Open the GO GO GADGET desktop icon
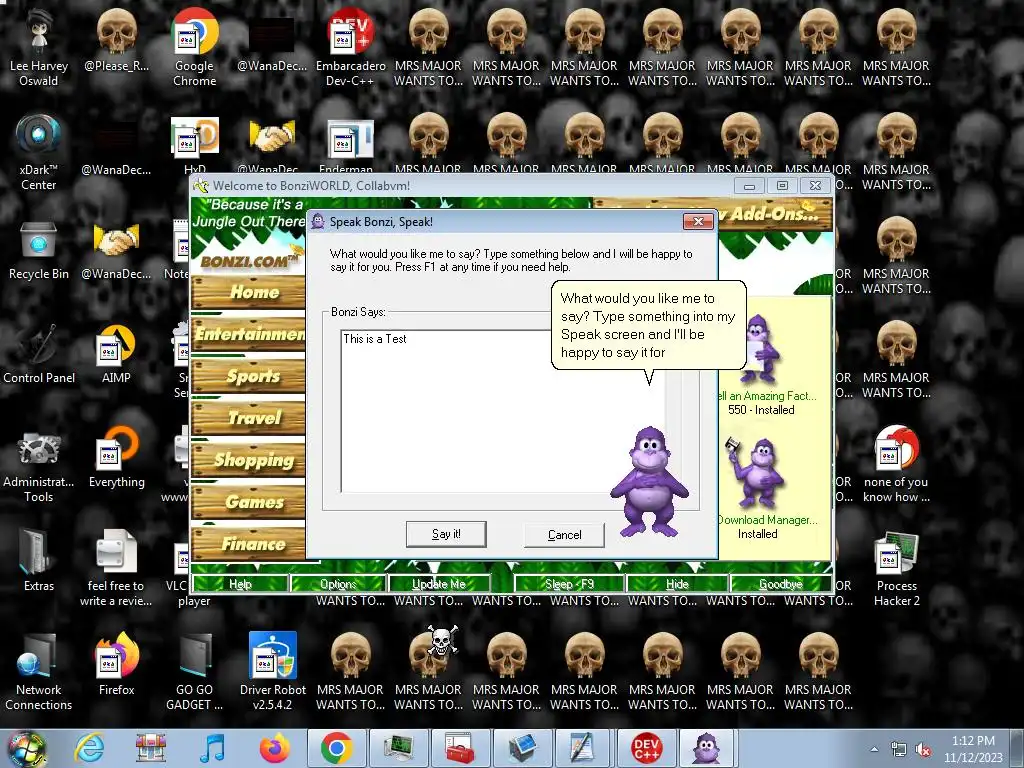 point(195,671)
